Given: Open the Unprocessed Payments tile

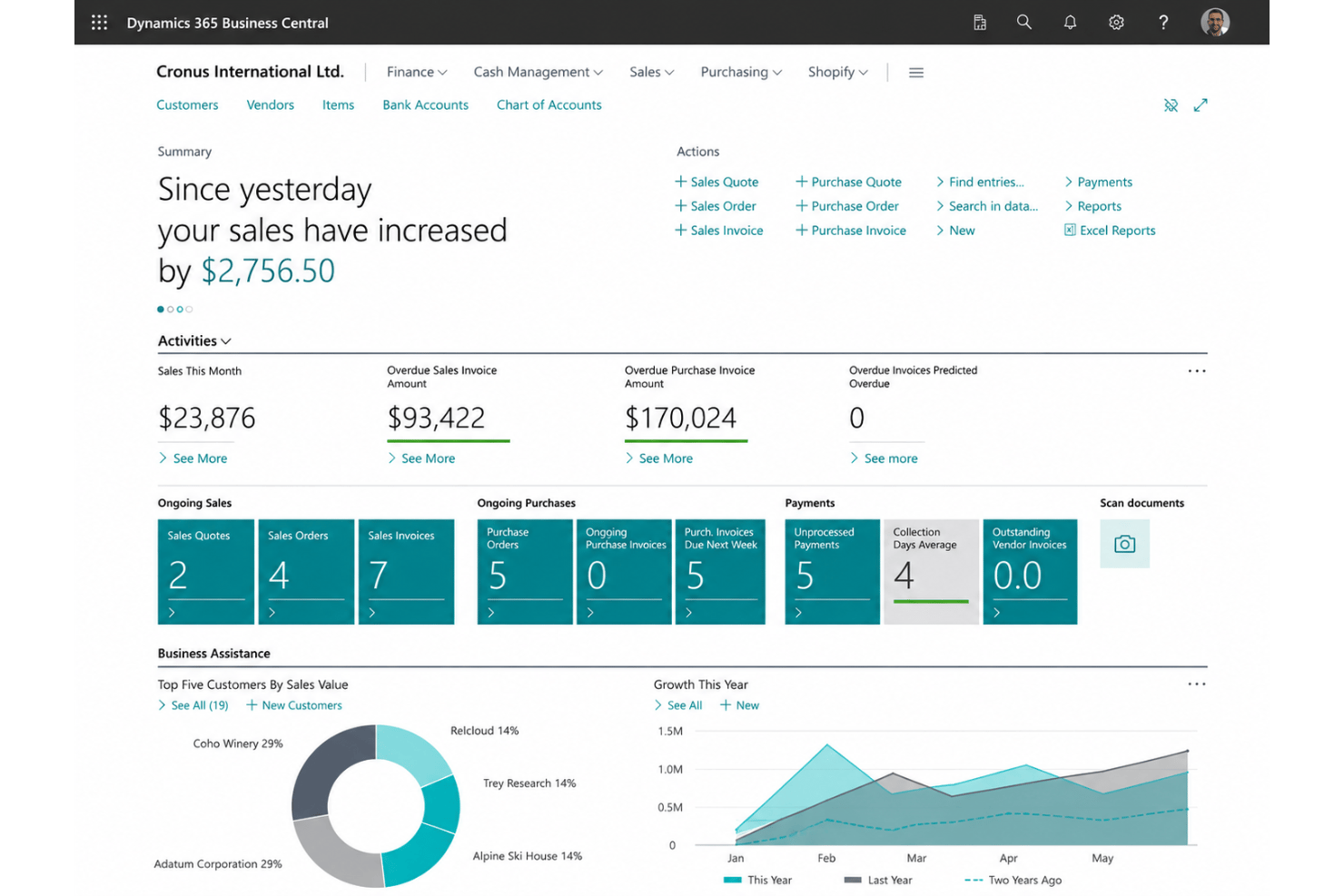Looking at the screenshot, I should click(x=832, y=571).
